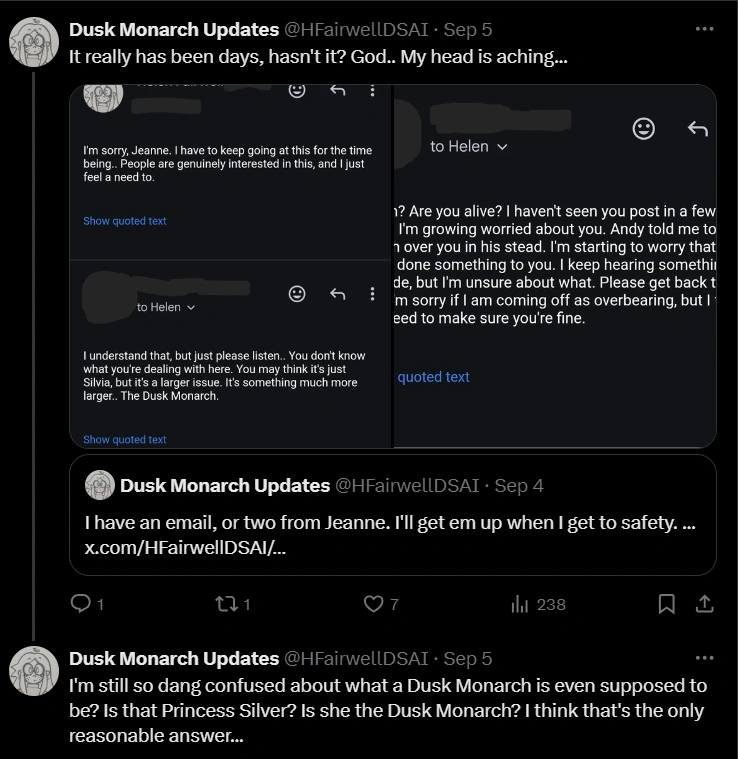738x759 pixels.
Task: Click the Sep 5 timestamp on first tweet
Action: tap(467, 30)
